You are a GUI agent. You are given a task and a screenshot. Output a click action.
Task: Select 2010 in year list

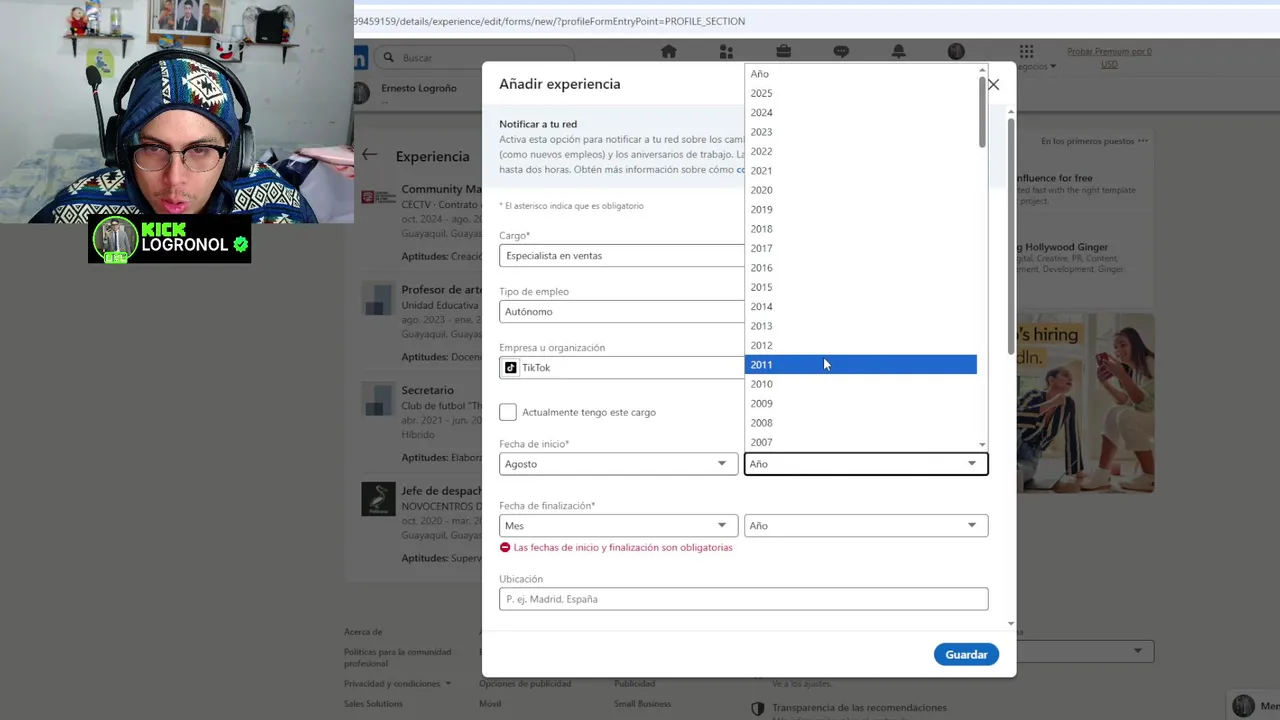861,384
